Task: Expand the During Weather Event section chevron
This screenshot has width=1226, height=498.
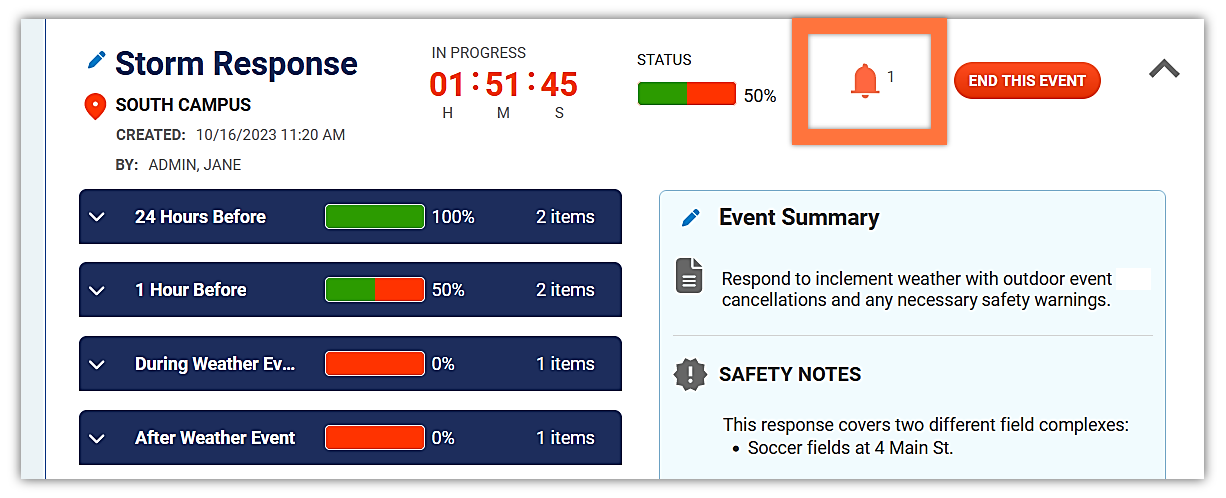Action: (x=97, y=364)
